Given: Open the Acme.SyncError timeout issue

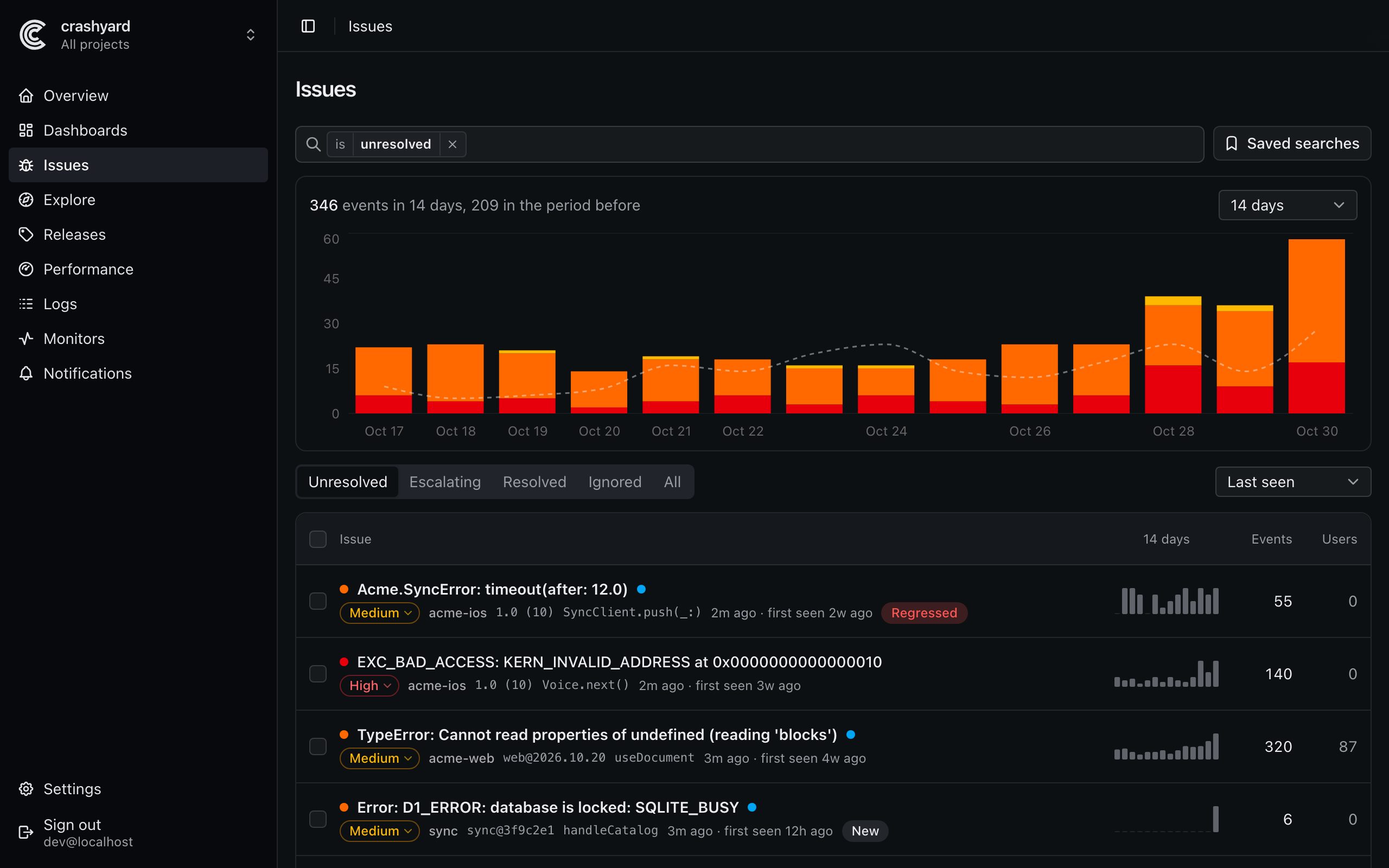Looking at the screenshot, I should [x=493, y=589].
